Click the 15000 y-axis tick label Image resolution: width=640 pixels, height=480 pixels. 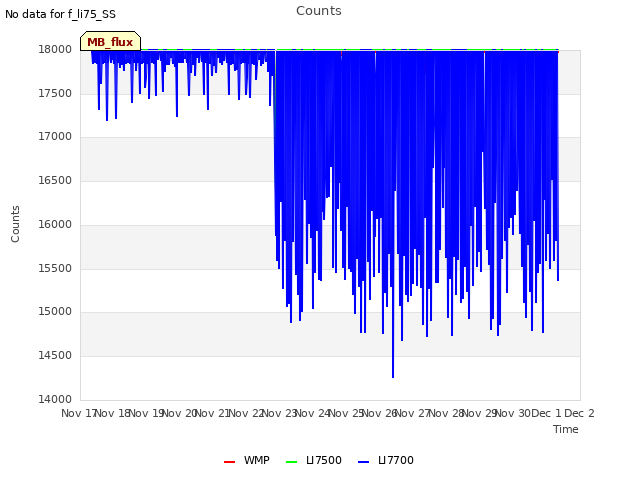55,312
